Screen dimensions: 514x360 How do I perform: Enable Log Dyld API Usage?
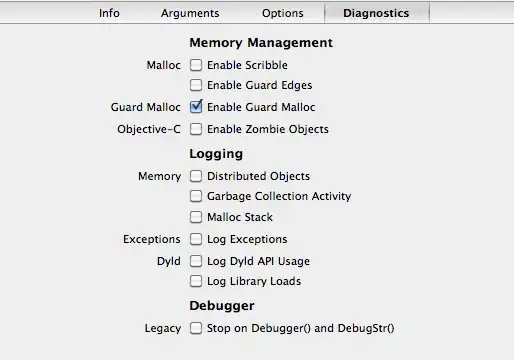(196, 261)
